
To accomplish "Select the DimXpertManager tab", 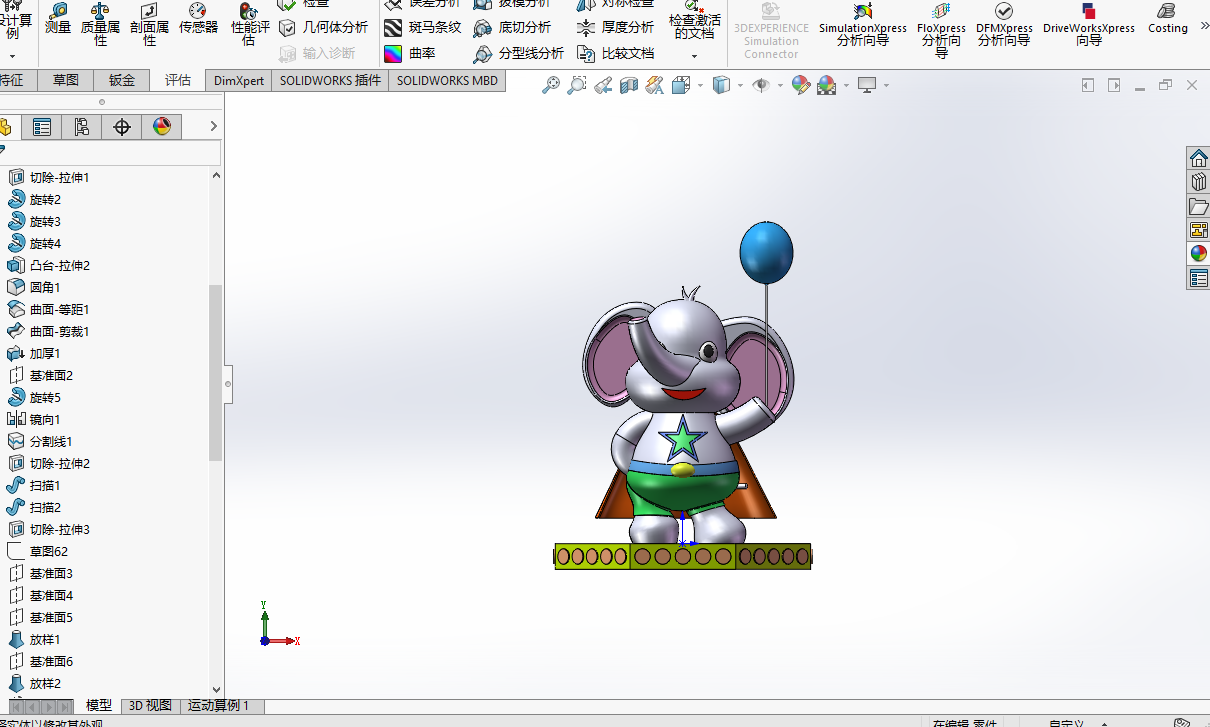I will [121, 126].
